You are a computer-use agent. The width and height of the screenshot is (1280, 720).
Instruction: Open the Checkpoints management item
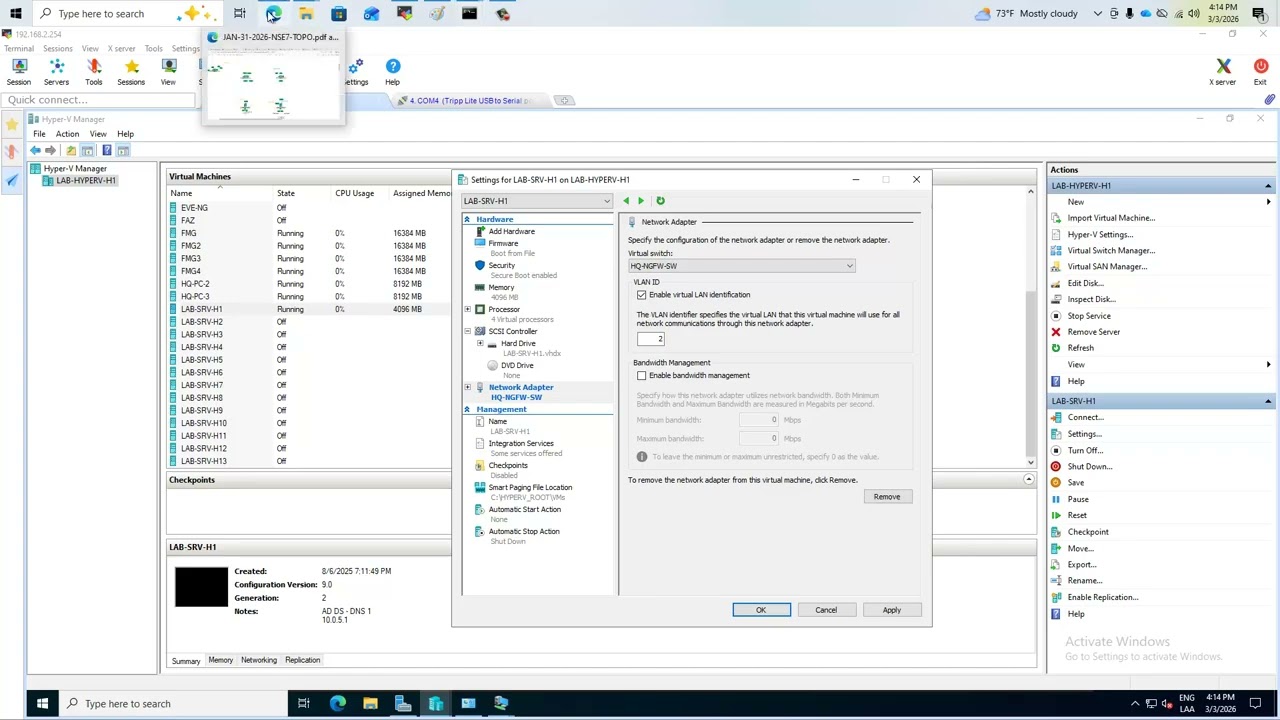507,465
